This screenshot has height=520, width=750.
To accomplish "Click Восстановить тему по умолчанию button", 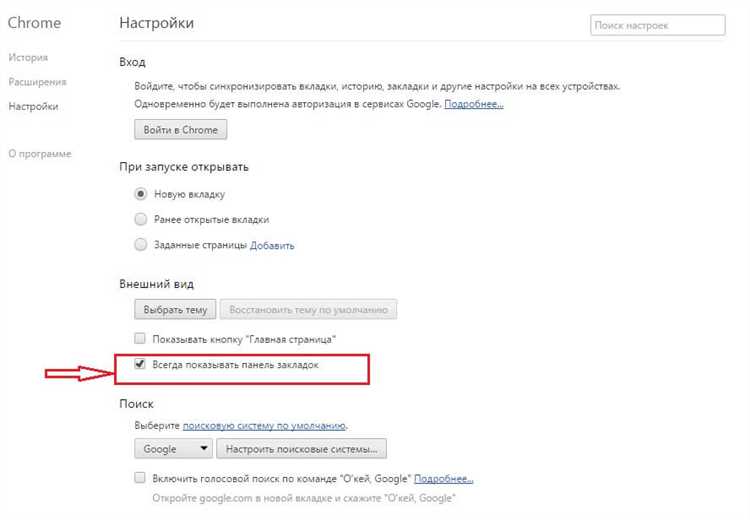I will point(309,310).
